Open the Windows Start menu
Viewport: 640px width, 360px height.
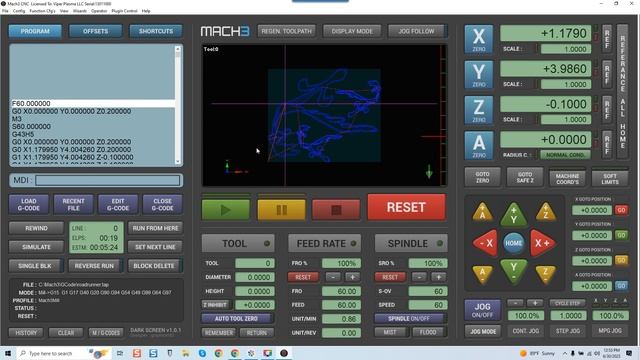coord(8,353)
